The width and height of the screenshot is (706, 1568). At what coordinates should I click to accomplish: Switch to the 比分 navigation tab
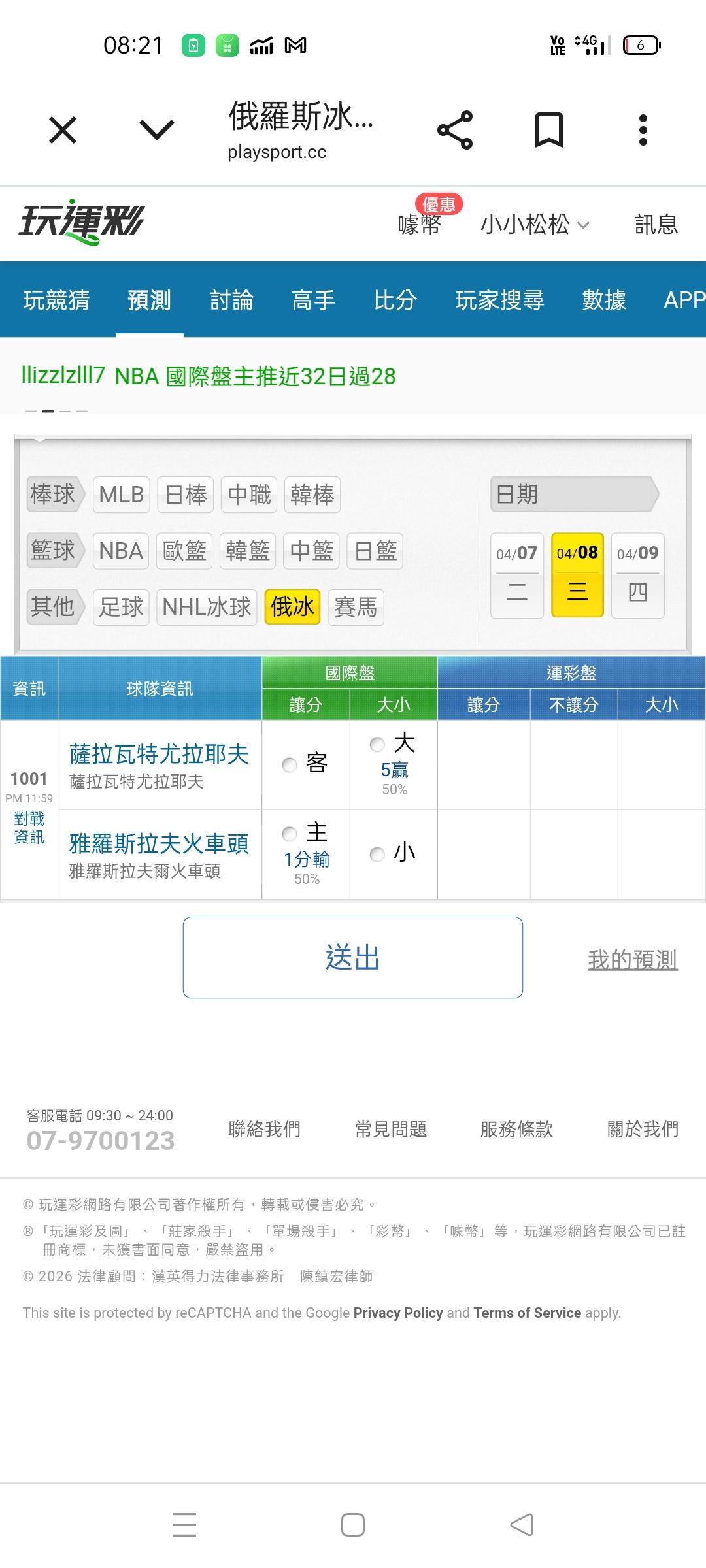395,300
